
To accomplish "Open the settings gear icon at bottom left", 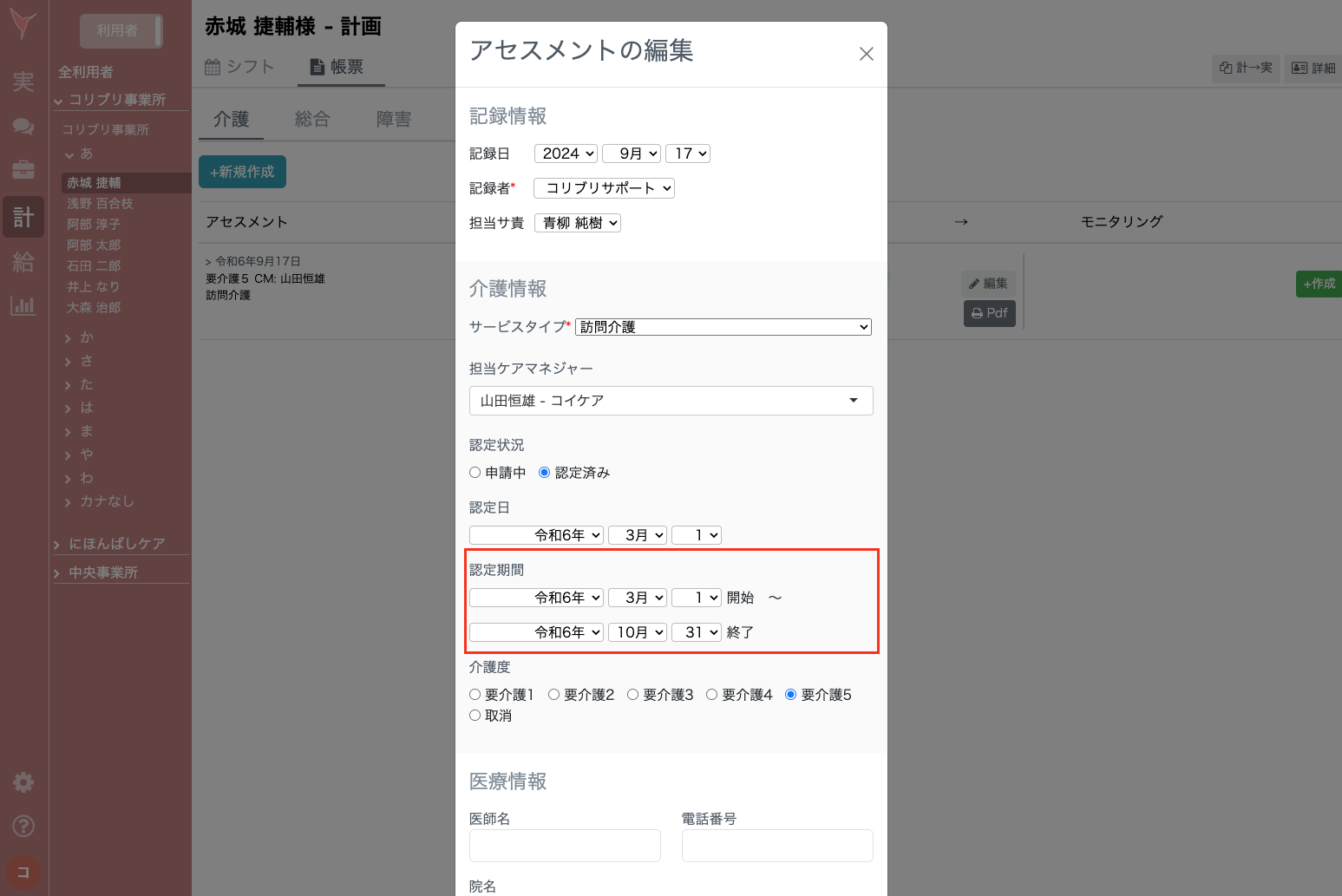I will pyautogui.click(x=23, y=782).
